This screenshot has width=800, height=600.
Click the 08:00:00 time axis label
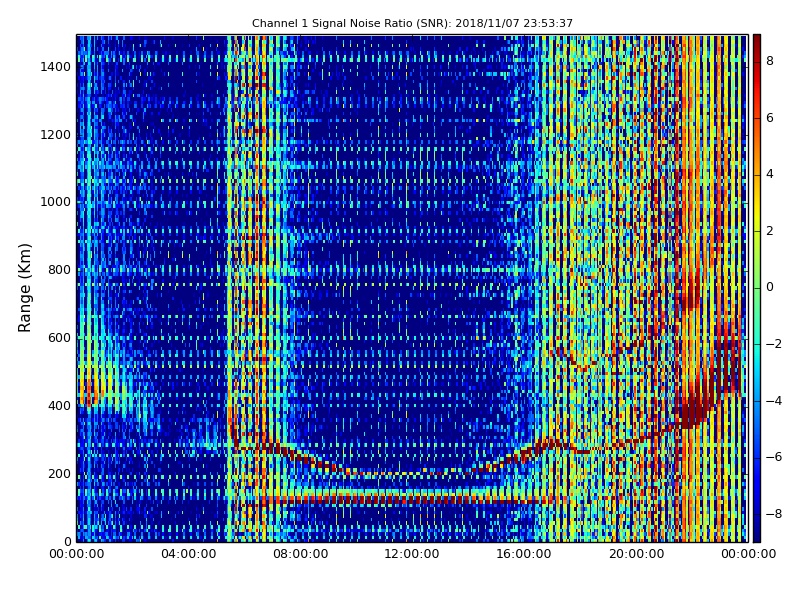click(x=301, y=554)
